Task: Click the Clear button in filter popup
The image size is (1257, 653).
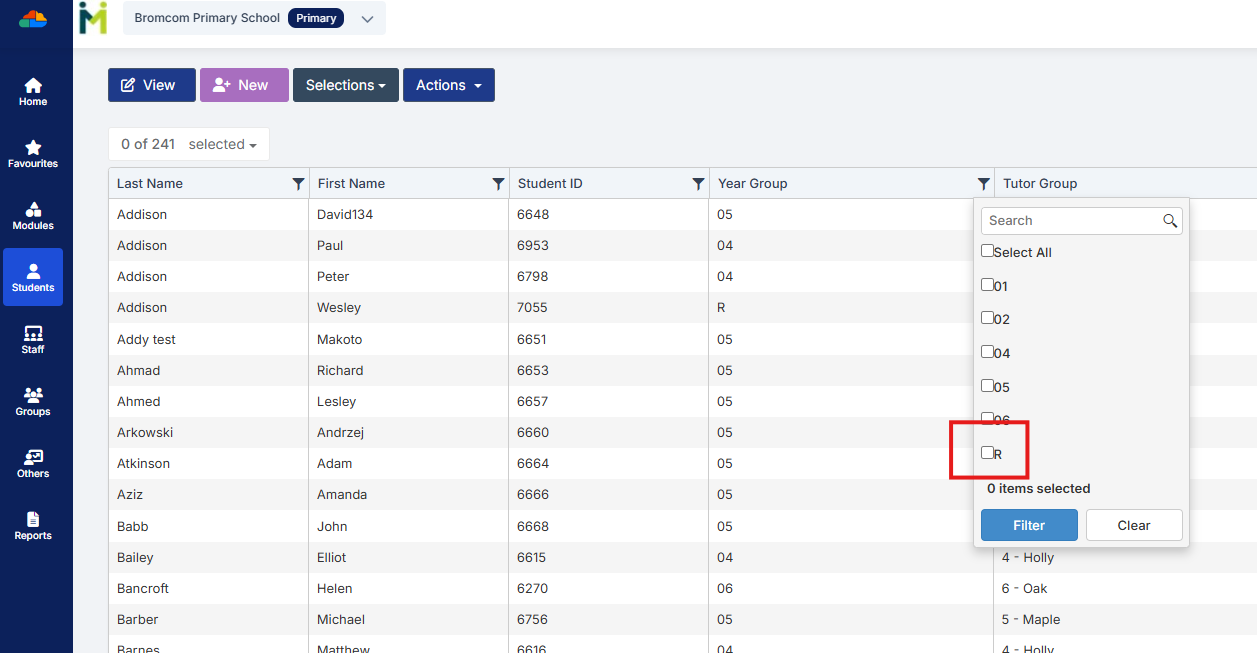Action: point(1133,525)
